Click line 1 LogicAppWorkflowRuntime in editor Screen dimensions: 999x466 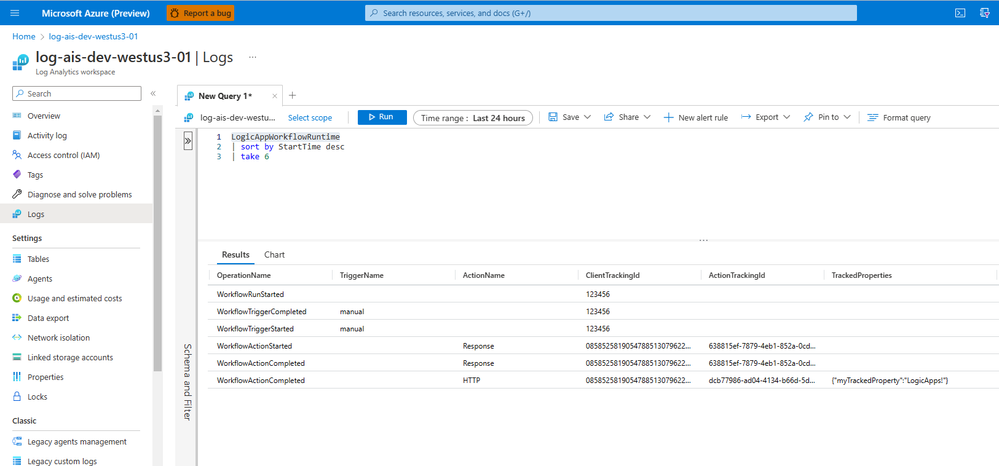pyautogui.click(x=285, y=137)
